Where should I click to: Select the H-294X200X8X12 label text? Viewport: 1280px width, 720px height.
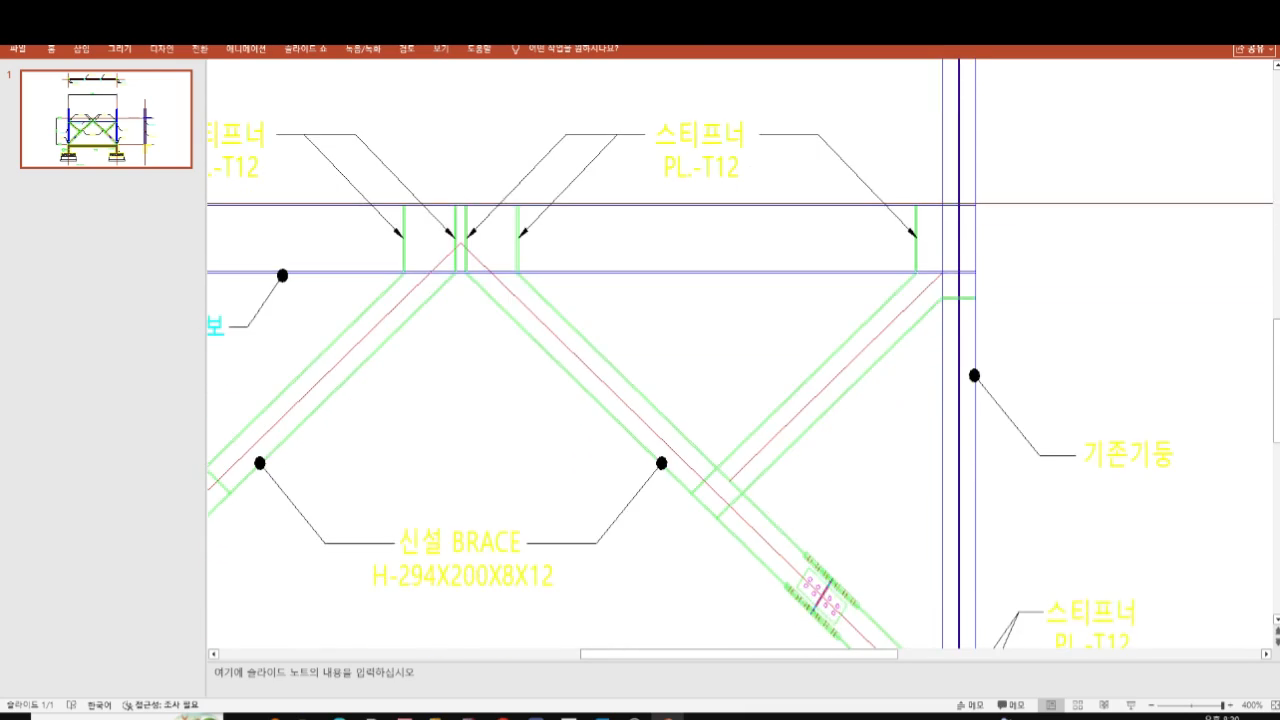pyautogui.click(x=462, y=576)
